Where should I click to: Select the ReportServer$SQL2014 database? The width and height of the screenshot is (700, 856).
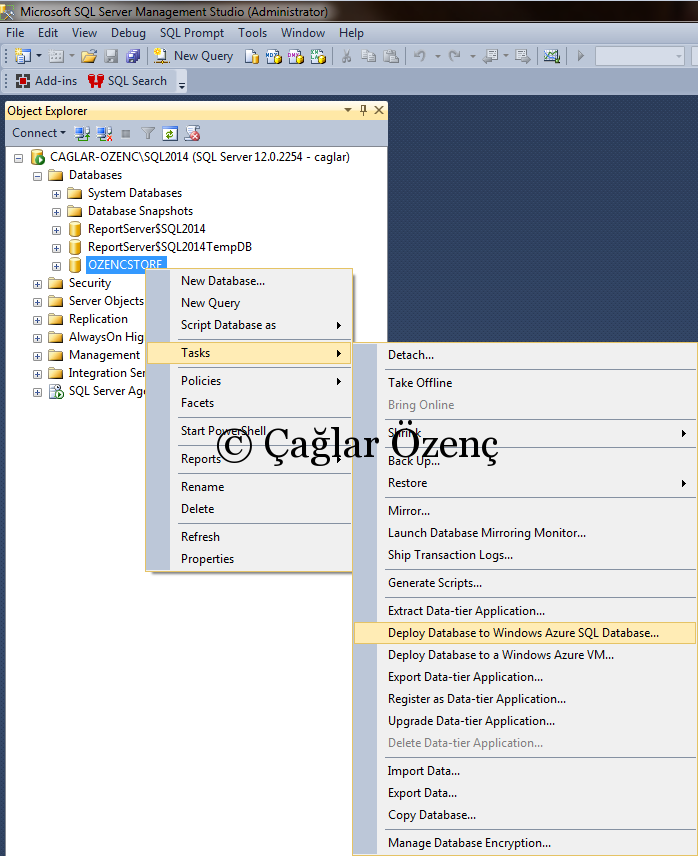point(146,229)
